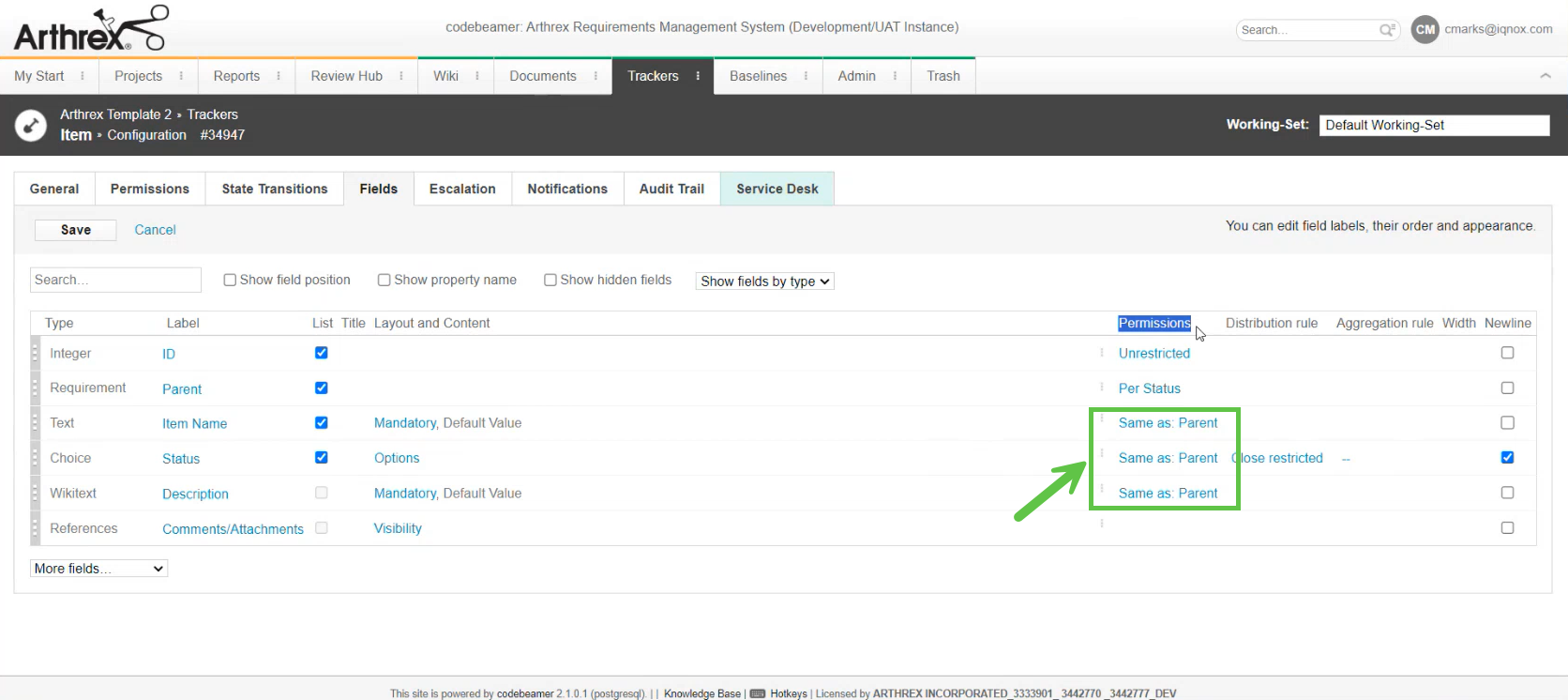Click the Default Working-Set field
The width and height of the screenshot is (1568, 700).
(1434, 125)
